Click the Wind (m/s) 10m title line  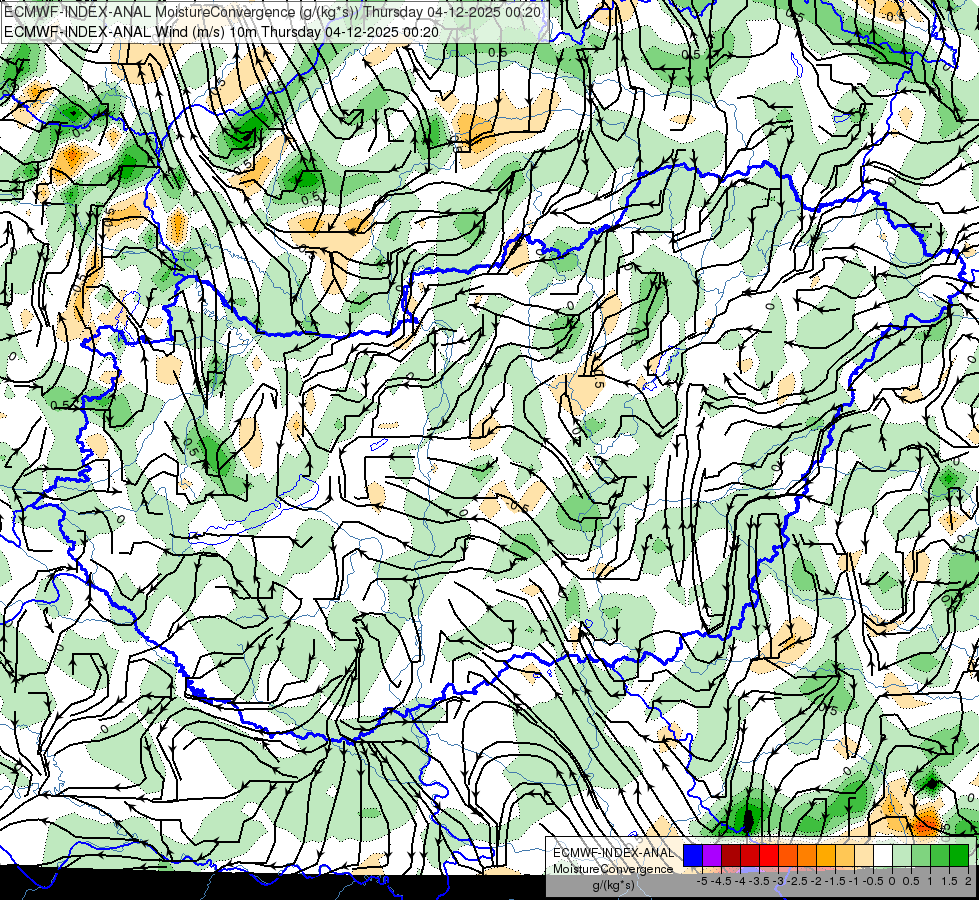point(222,32)
